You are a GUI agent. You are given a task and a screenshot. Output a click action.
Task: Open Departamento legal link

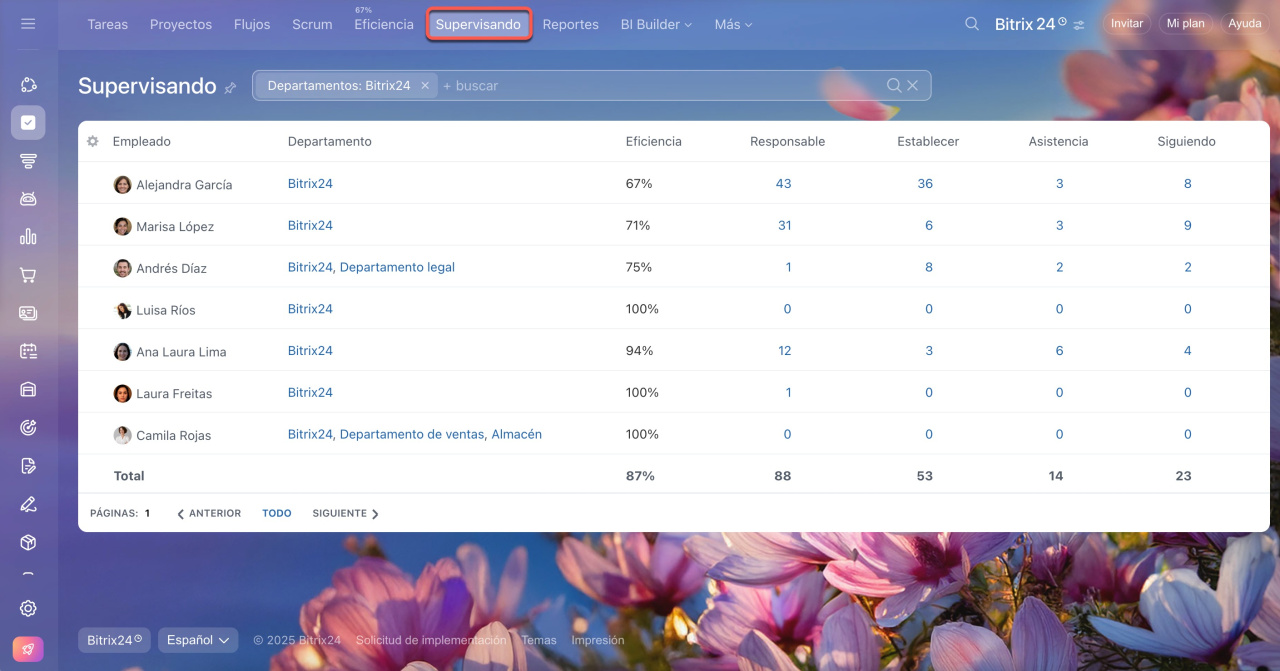pos(397,267)
